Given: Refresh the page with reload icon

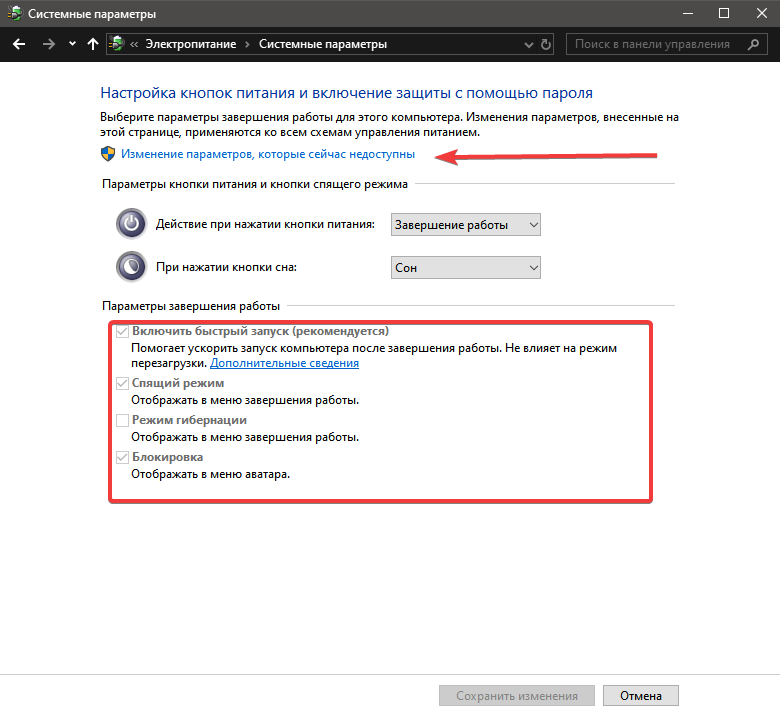Looking at the screenshot, I should pos(546,44).
